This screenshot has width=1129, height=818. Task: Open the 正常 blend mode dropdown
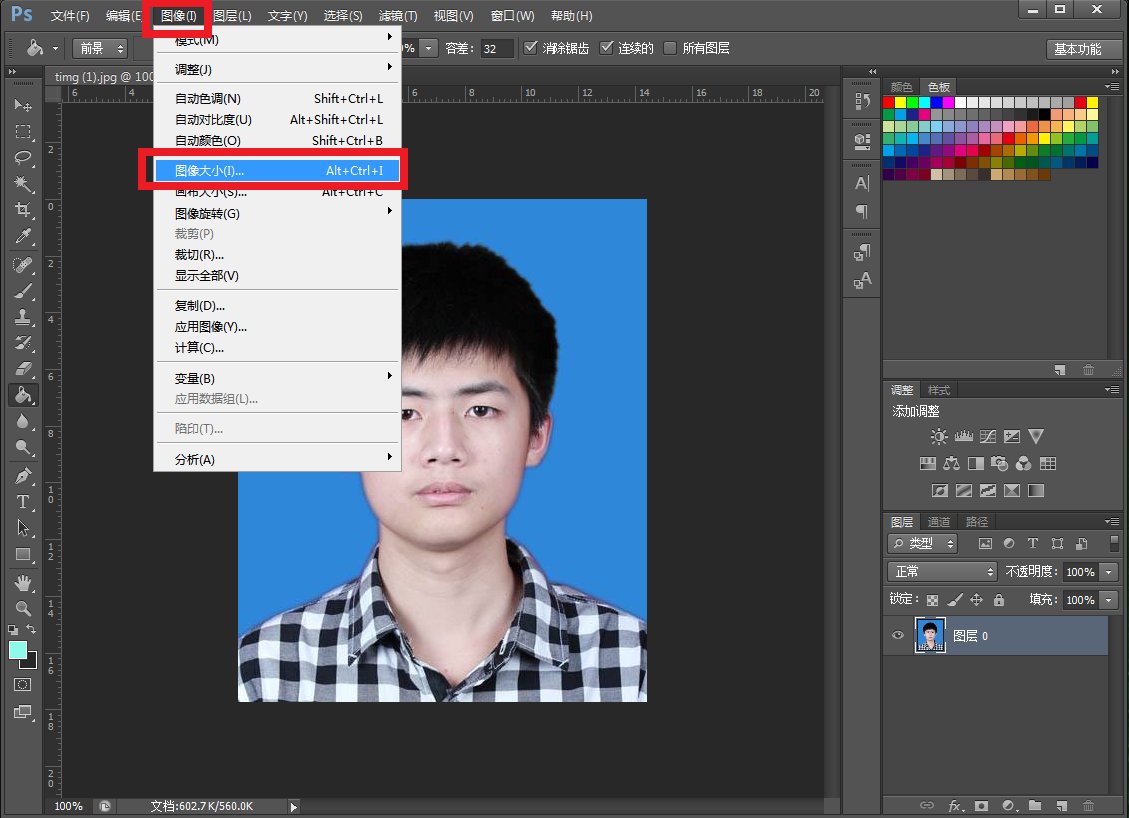[943, 572]
